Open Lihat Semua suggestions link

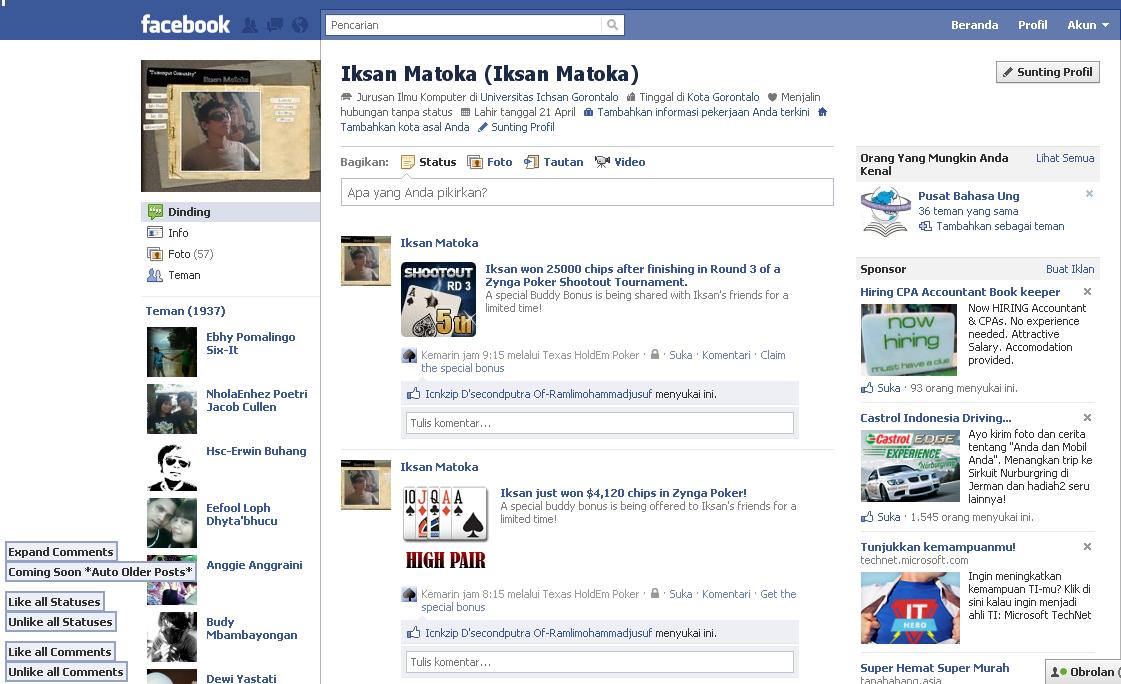pos(1065,158)
